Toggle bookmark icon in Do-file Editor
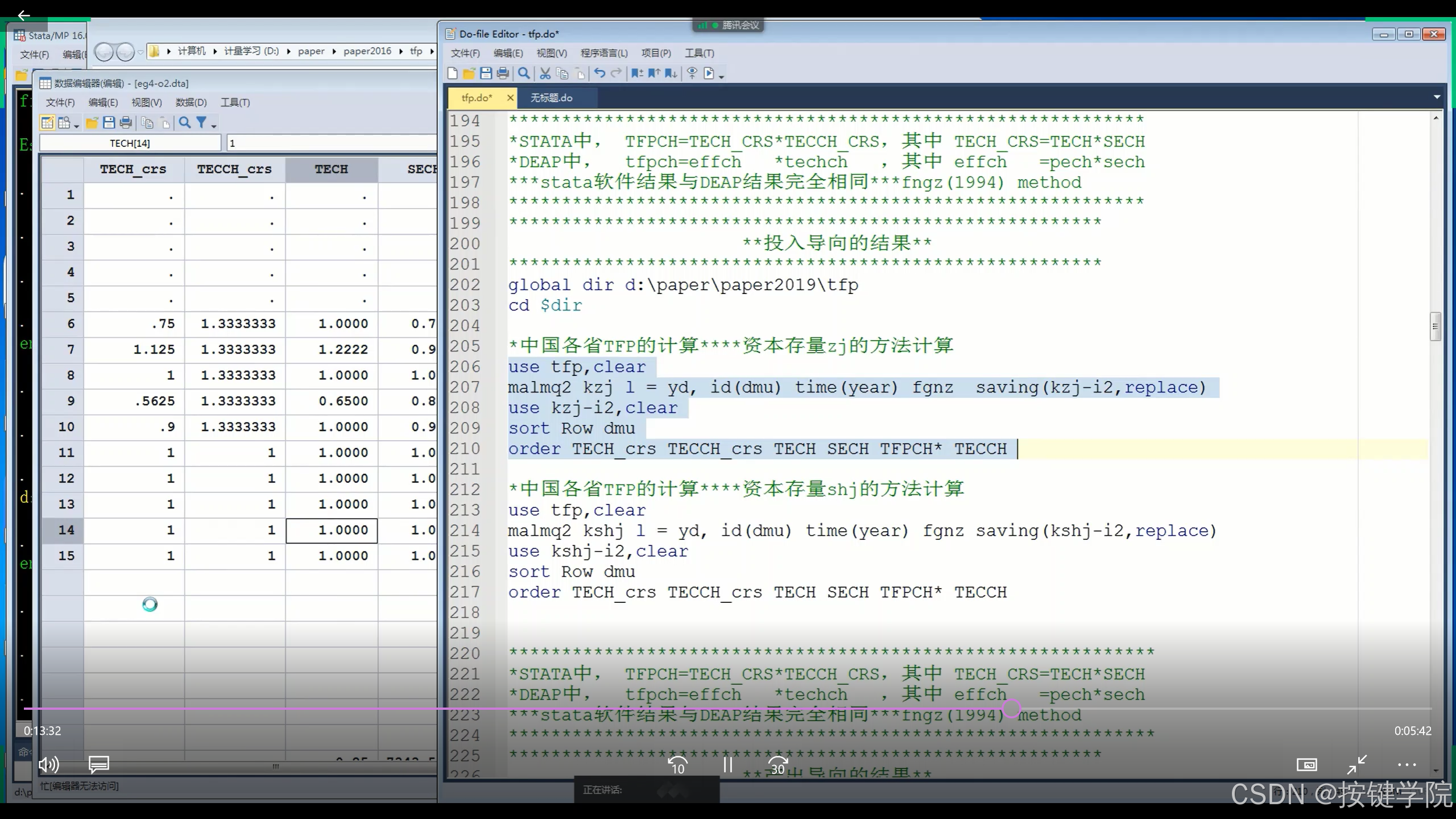 (637, 73)
